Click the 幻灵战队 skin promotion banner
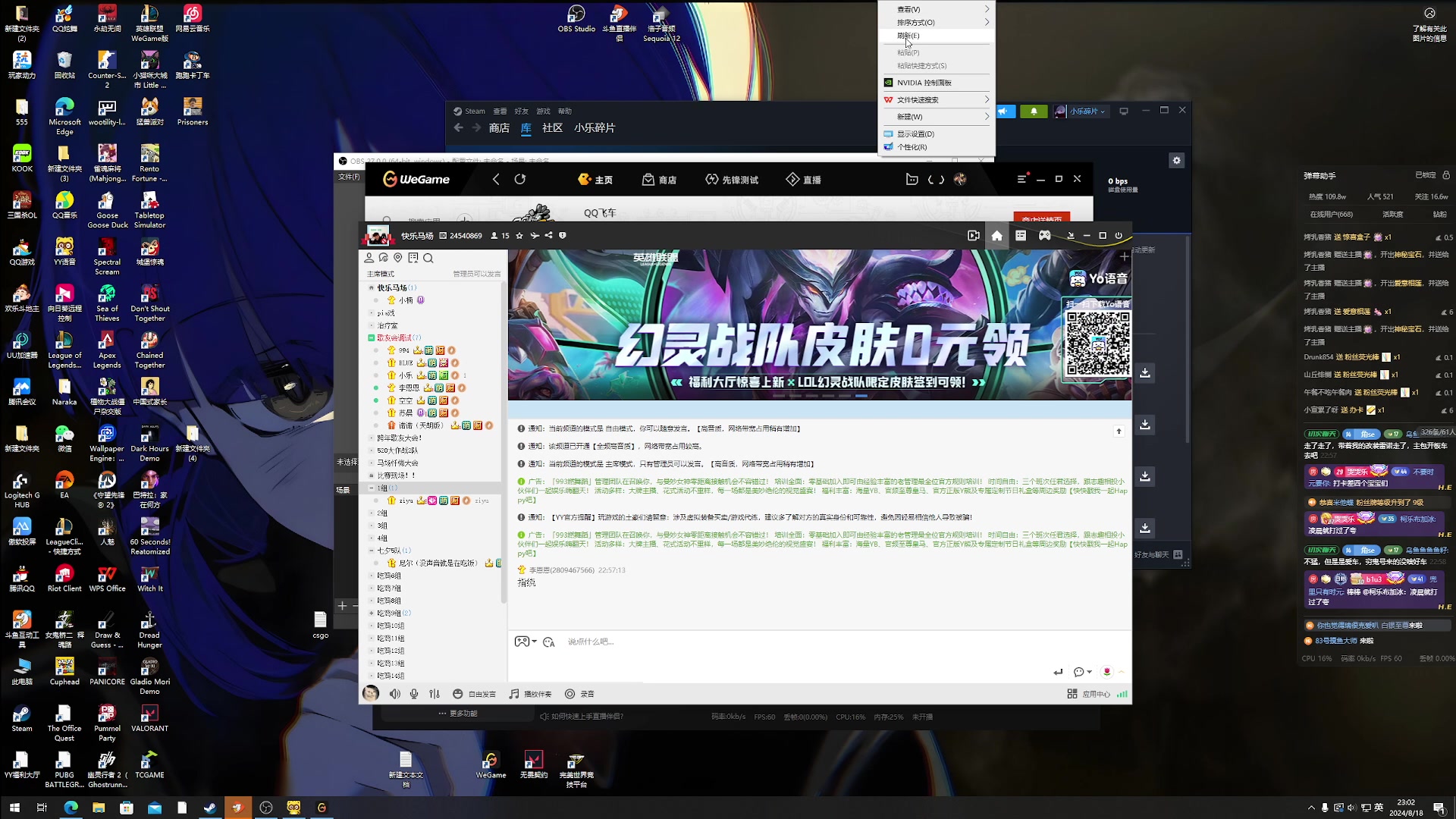This screenshot has height=819, width=1456. coord(820,325)
